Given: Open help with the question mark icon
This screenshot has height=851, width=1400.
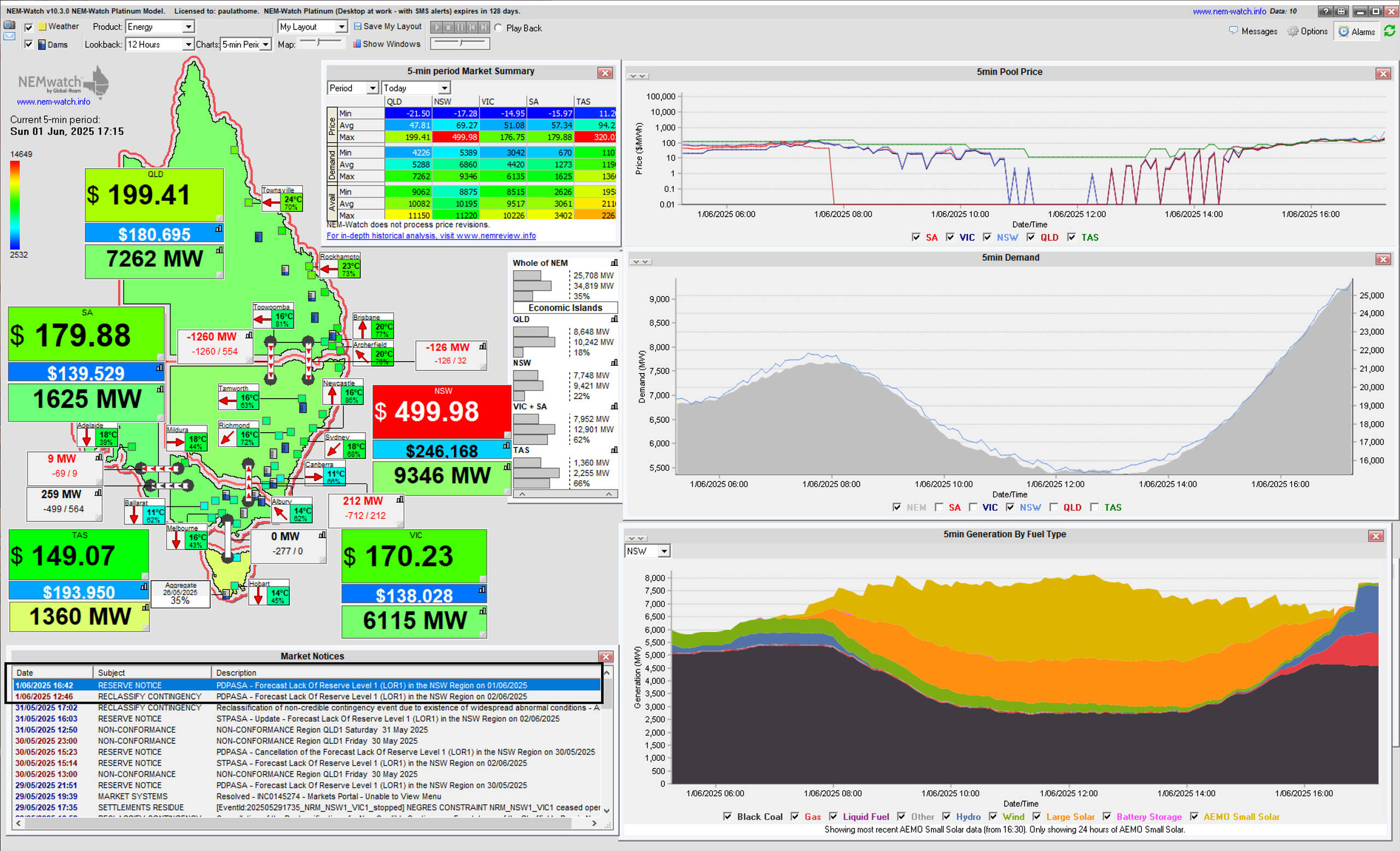Looking at the screenshot, I should [1326, 11].
